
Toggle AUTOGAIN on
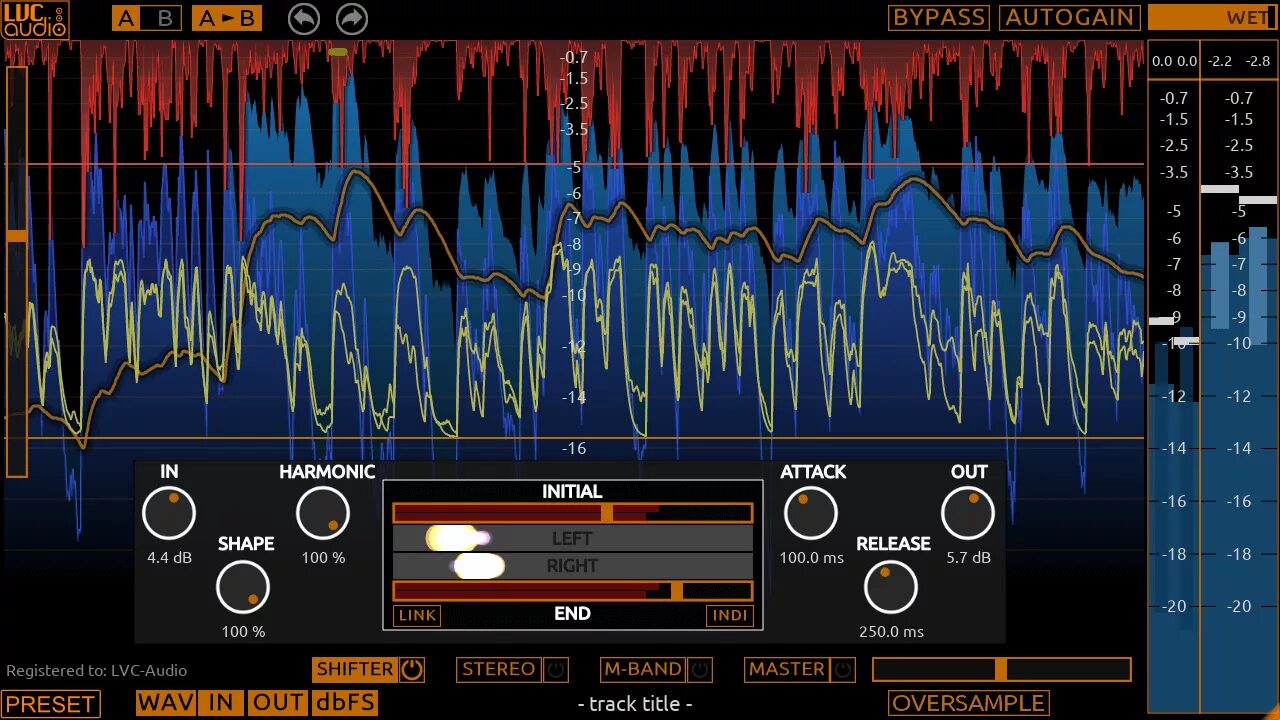pos(1069,17)
